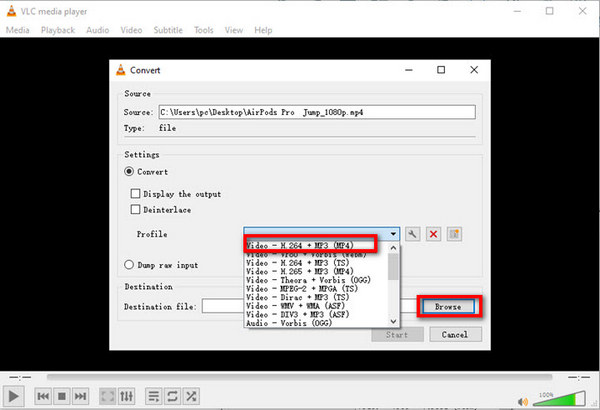The height and width of the screenshot is (410, 600).
Task: Create a new profile icon
Action: 454,234
